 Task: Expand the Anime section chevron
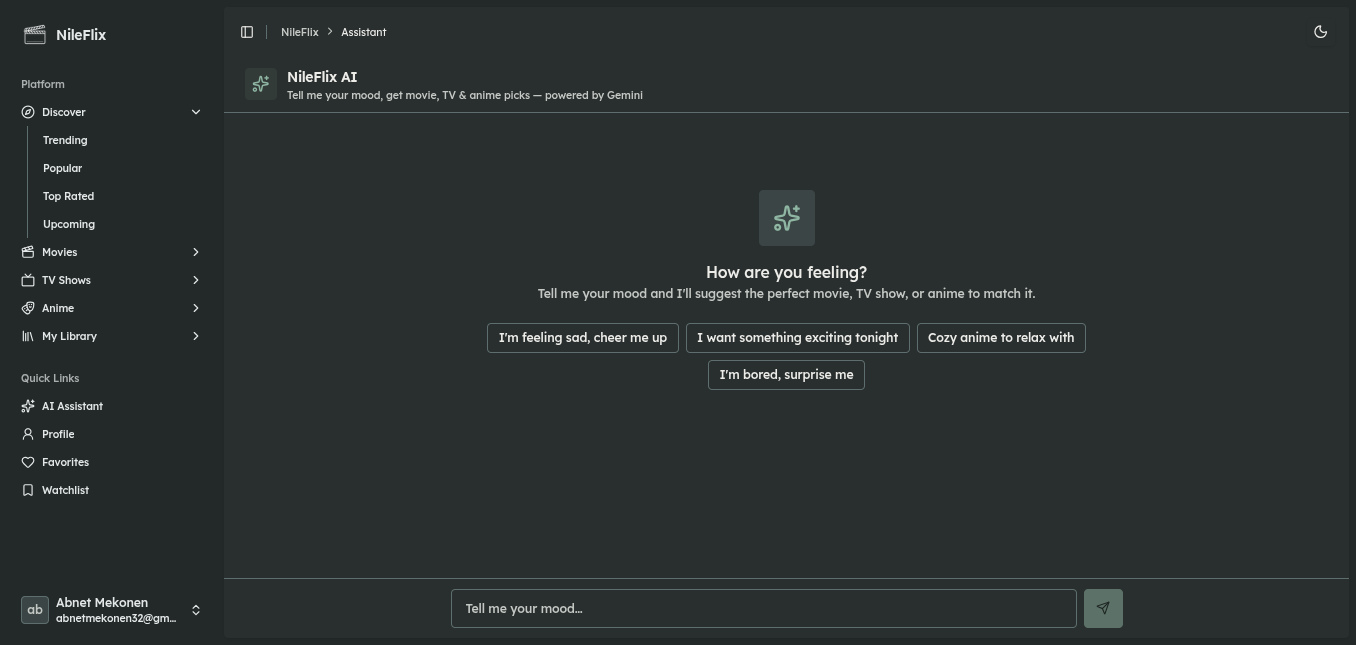pyautogui.click(x=196, y=308)
